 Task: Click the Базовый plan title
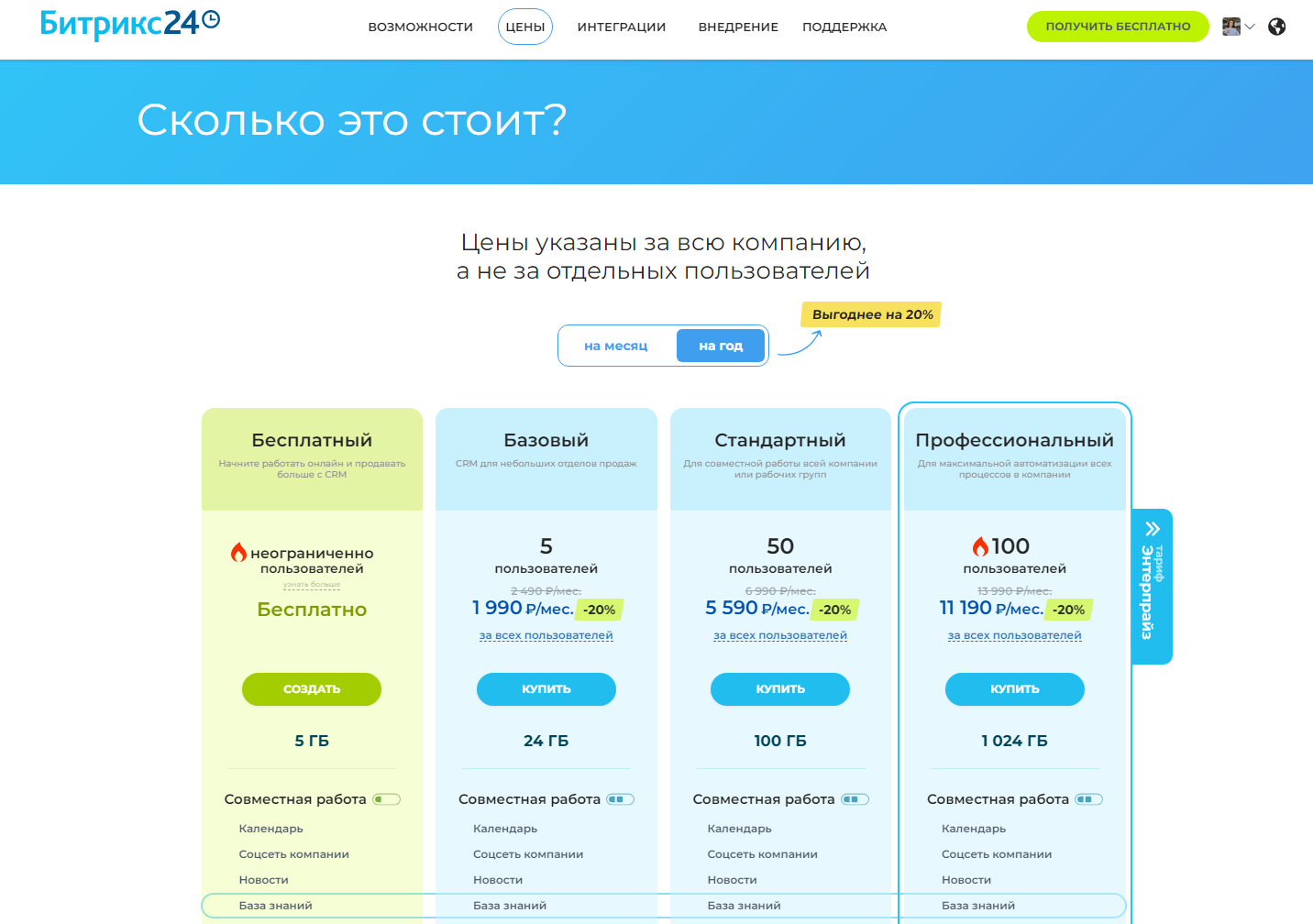tap(546, 440)
